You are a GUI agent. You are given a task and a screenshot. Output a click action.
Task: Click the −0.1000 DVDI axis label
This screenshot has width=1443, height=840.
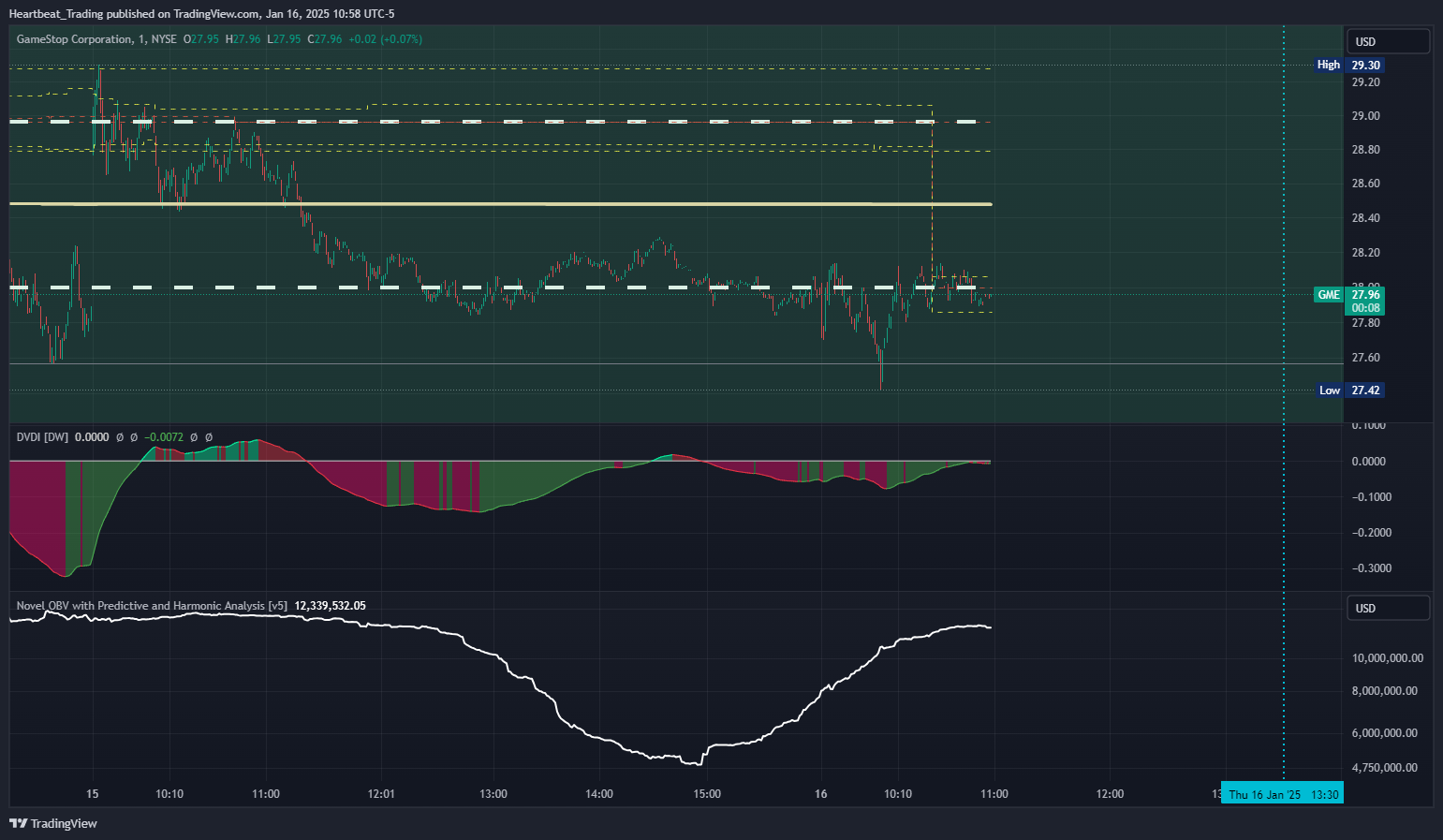coord(1371,497)
